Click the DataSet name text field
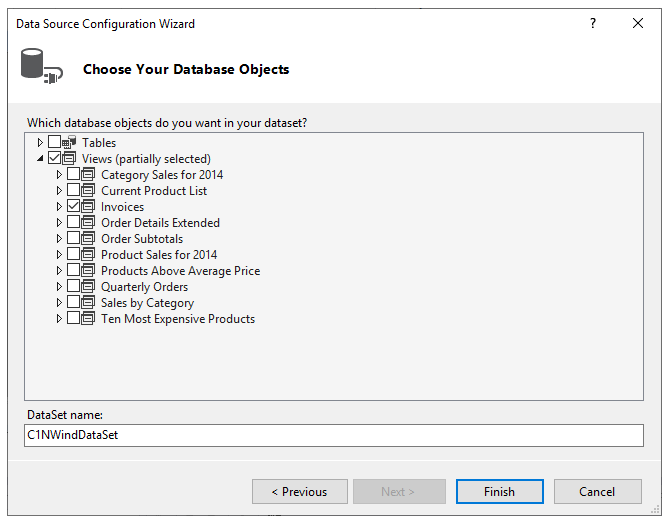 [x=334, y=435]
